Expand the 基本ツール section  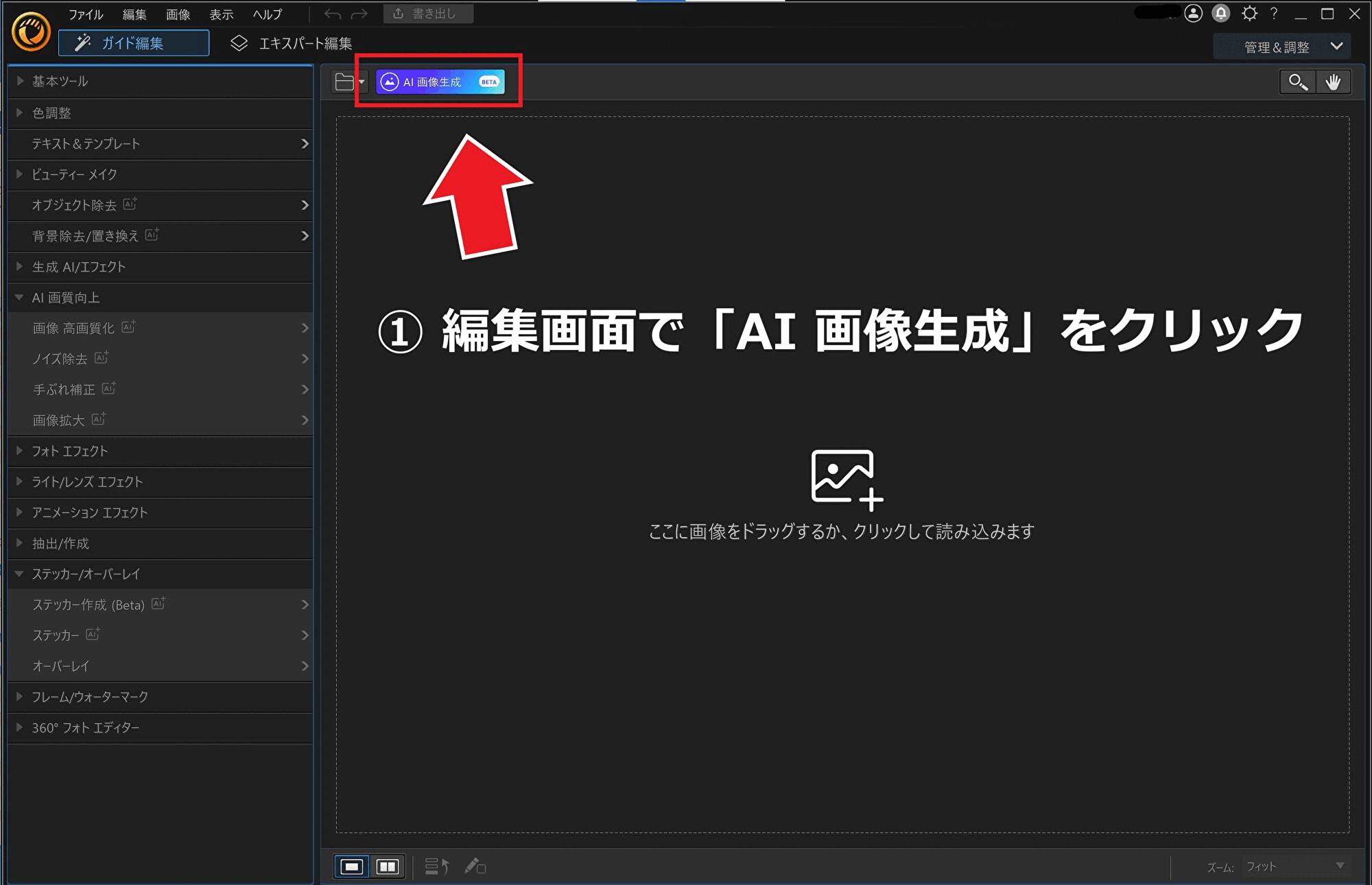[60, 81]
